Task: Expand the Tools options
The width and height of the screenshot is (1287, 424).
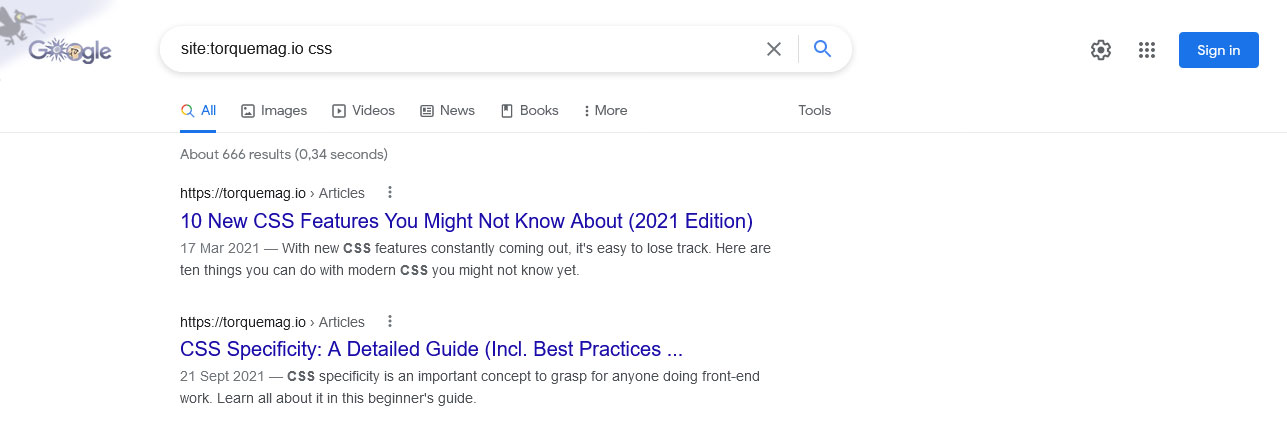Action: (x=814, y=111)
